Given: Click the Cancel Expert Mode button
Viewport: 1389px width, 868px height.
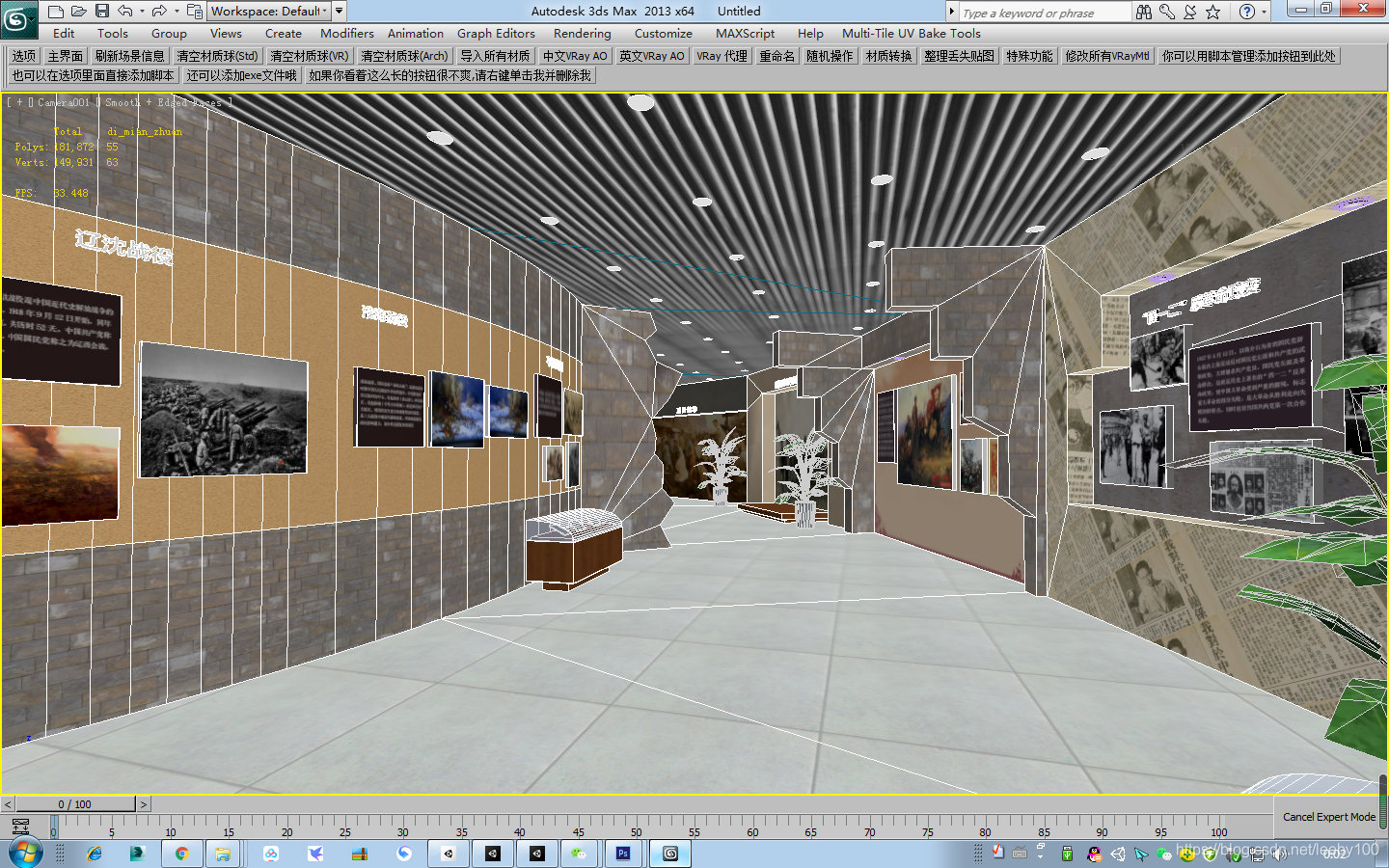Looking at the screenshot, I should pos(1328,817).
